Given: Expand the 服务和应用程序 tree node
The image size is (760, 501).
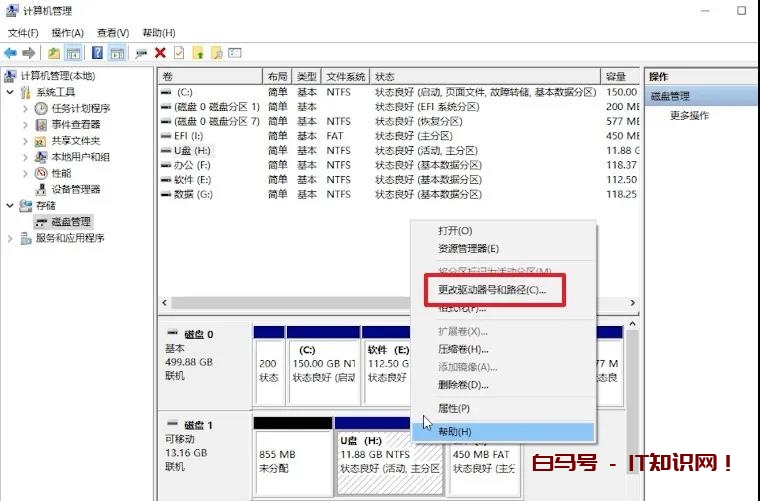Looking at the screenshot, I should click(x=11, y=238).
